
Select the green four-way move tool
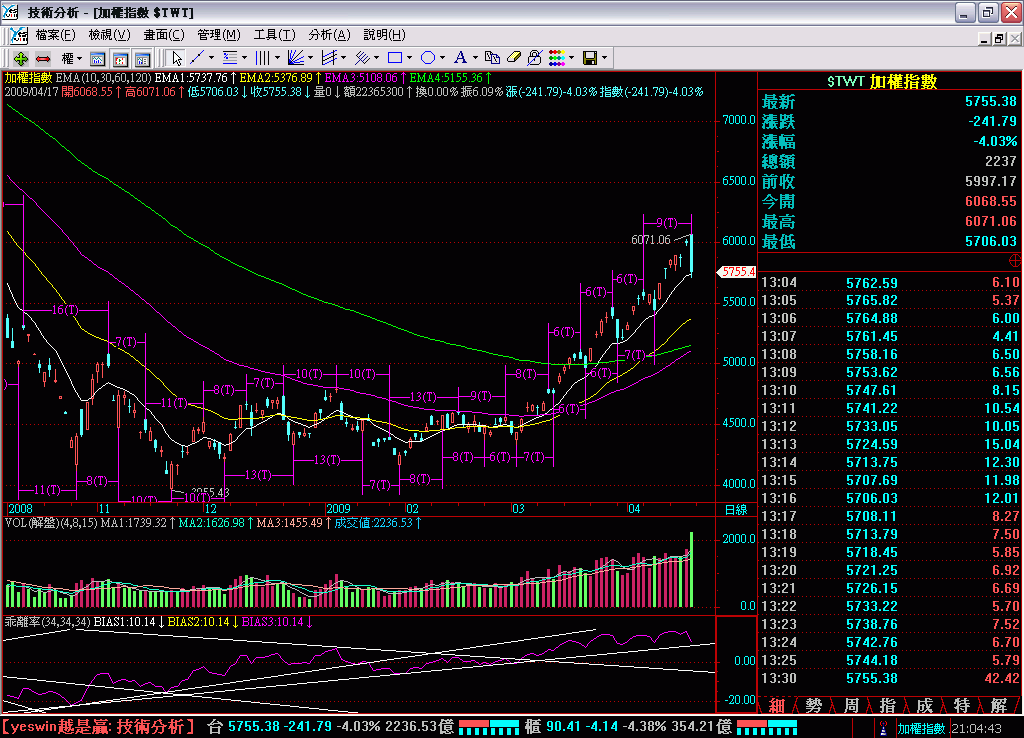pyautogui.click(x=20, y=58)
